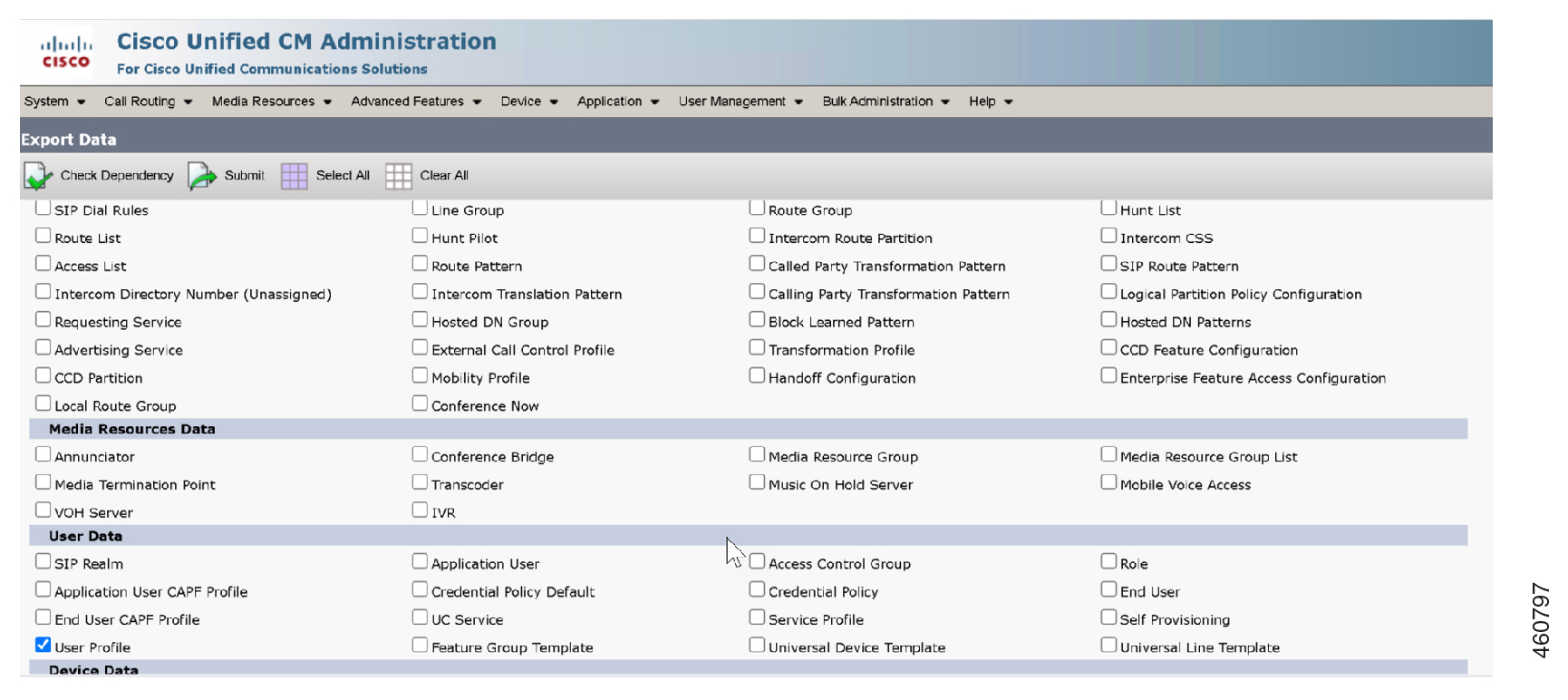Viewport: 1568px width, 700px height.
Task: Check the Mobile Voice Access checkbox
Action: pyautogui.click(x=1108, y=482)
